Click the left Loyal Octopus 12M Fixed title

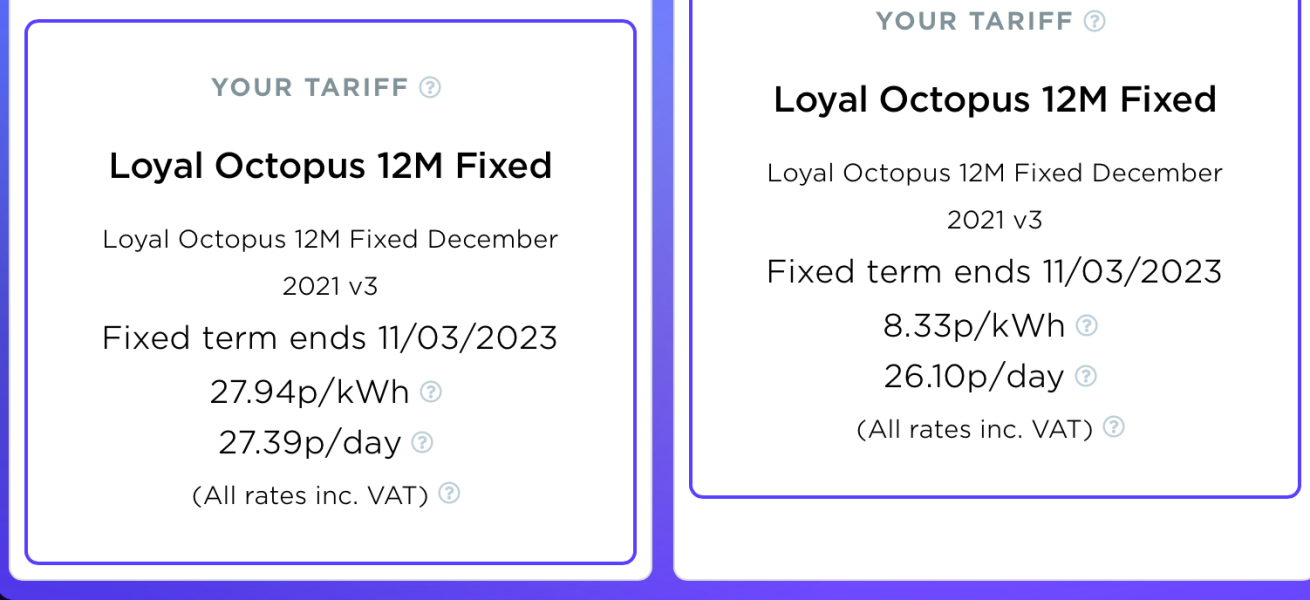tap(330, 166)
